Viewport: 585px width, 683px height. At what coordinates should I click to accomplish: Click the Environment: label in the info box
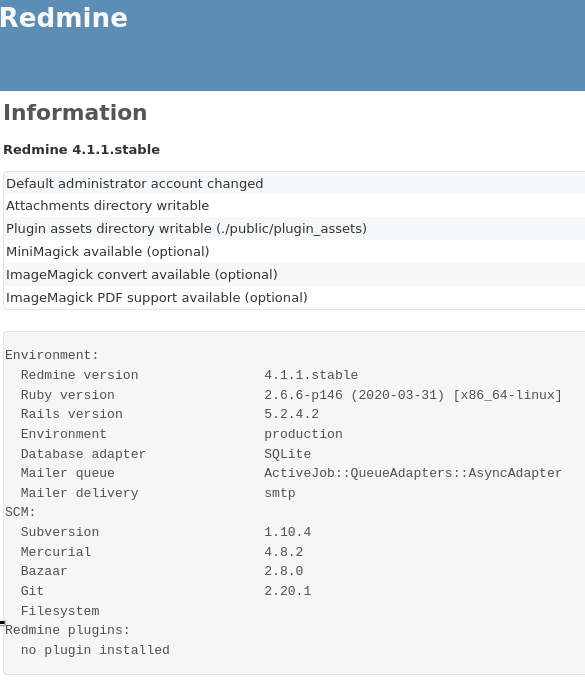tap(52, 355)
